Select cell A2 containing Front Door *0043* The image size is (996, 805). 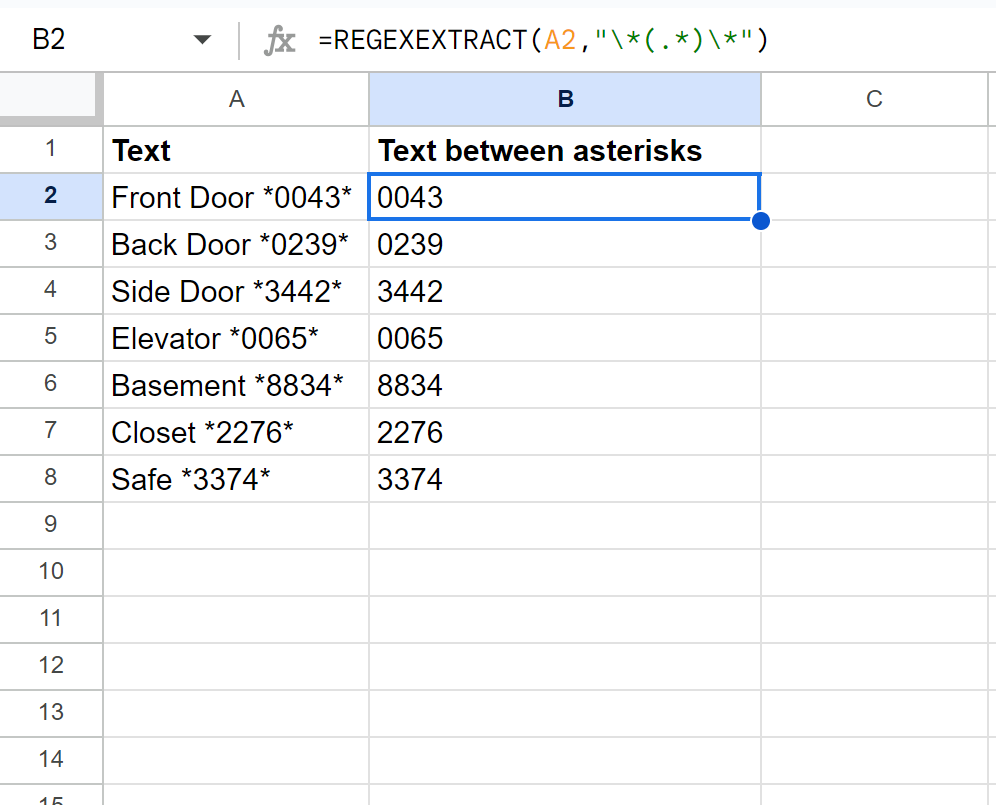click(236, 197)
